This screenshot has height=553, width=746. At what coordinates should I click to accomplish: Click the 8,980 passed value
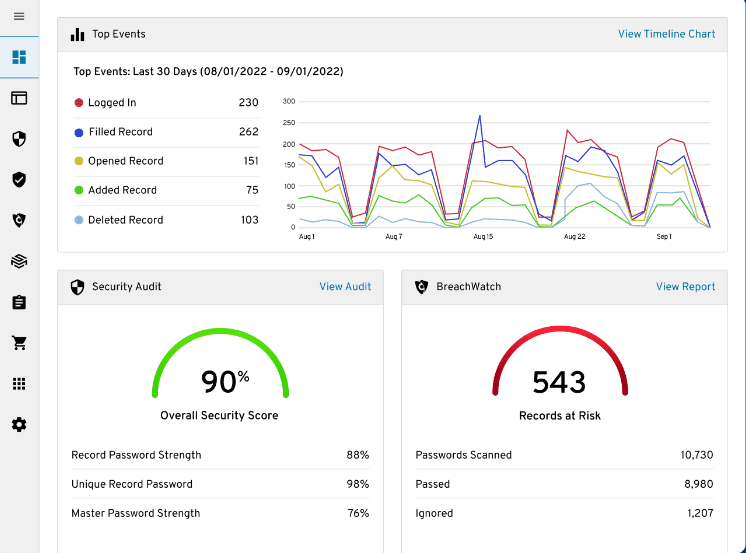699,484
